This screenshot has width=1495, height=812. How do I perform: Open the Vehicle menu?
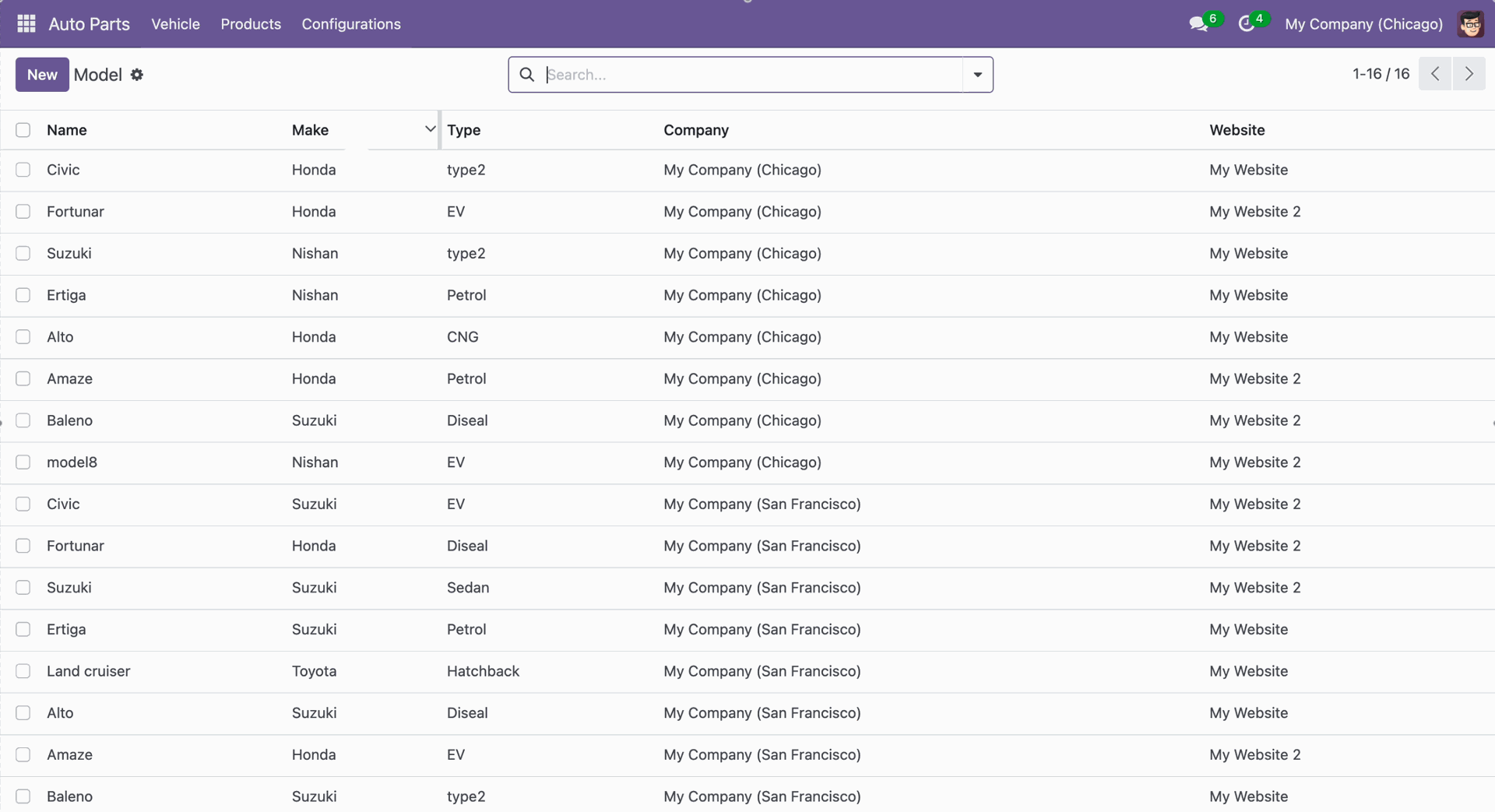[x=175, y=24]
